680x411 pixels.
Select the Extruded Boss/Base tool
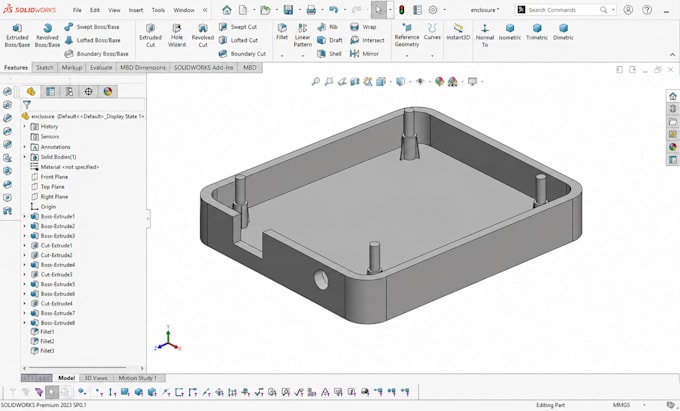[17, 35]
